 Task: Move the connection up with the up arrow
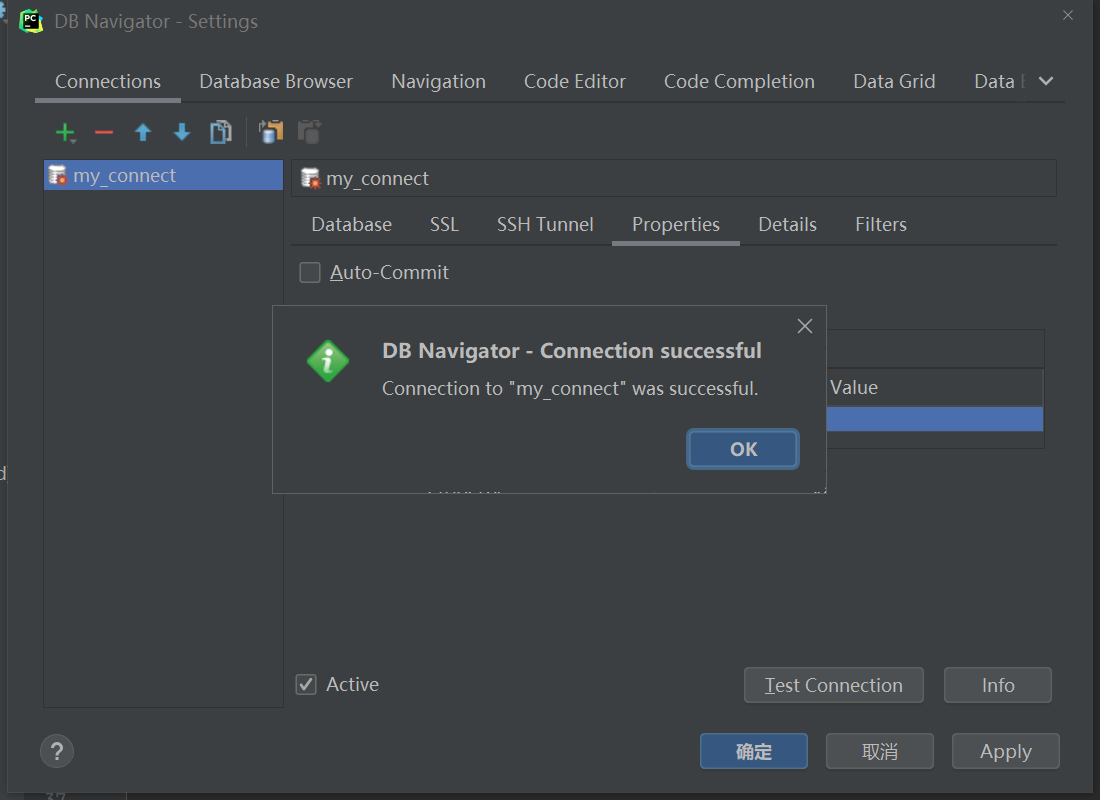pyautogui.click(x=143, y=132)
